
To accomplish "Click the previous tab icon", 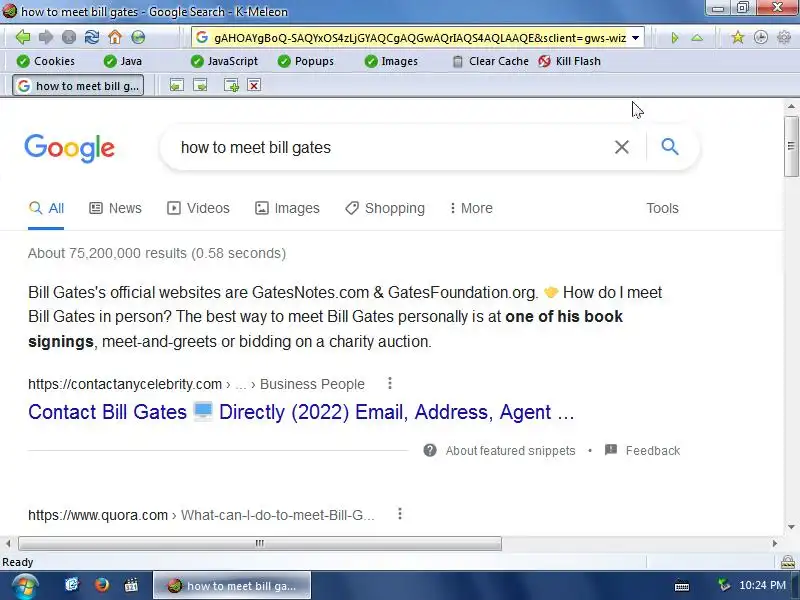I will coord(177,85).
